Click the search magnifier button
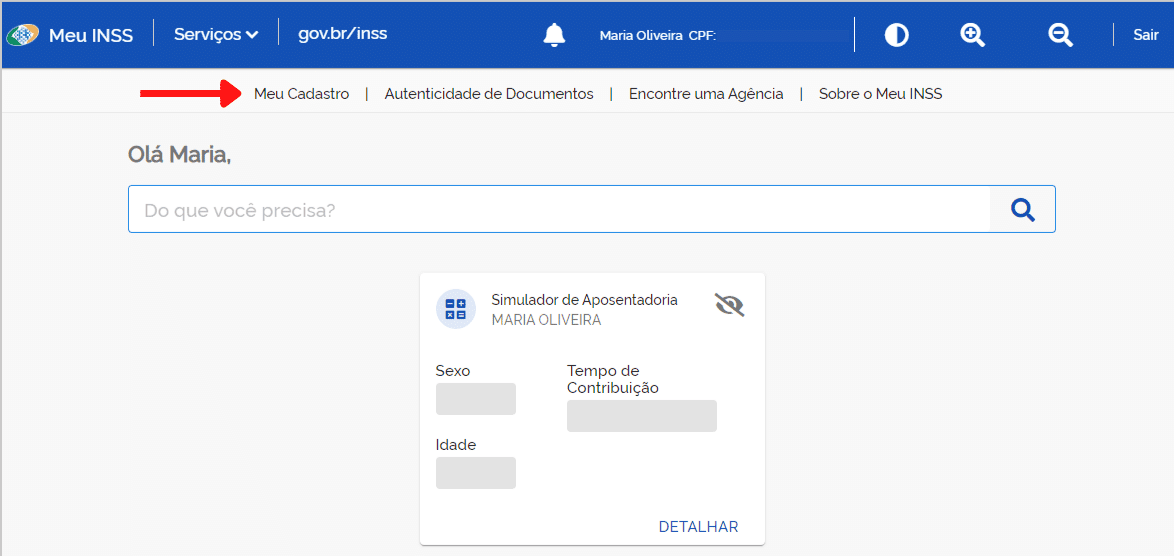The width and height of the screenshot is (1174, 556). [x=1022, y=209]
